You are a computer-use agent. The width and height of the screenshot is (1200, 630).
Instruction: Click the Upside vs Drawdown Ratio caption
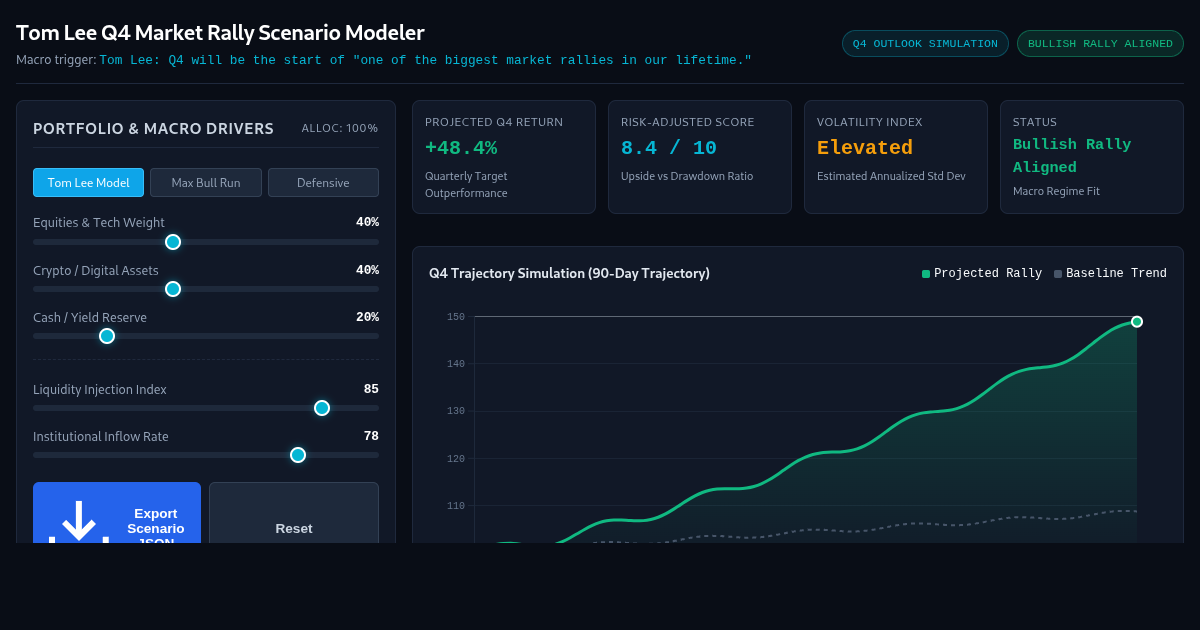coord(687,176)
